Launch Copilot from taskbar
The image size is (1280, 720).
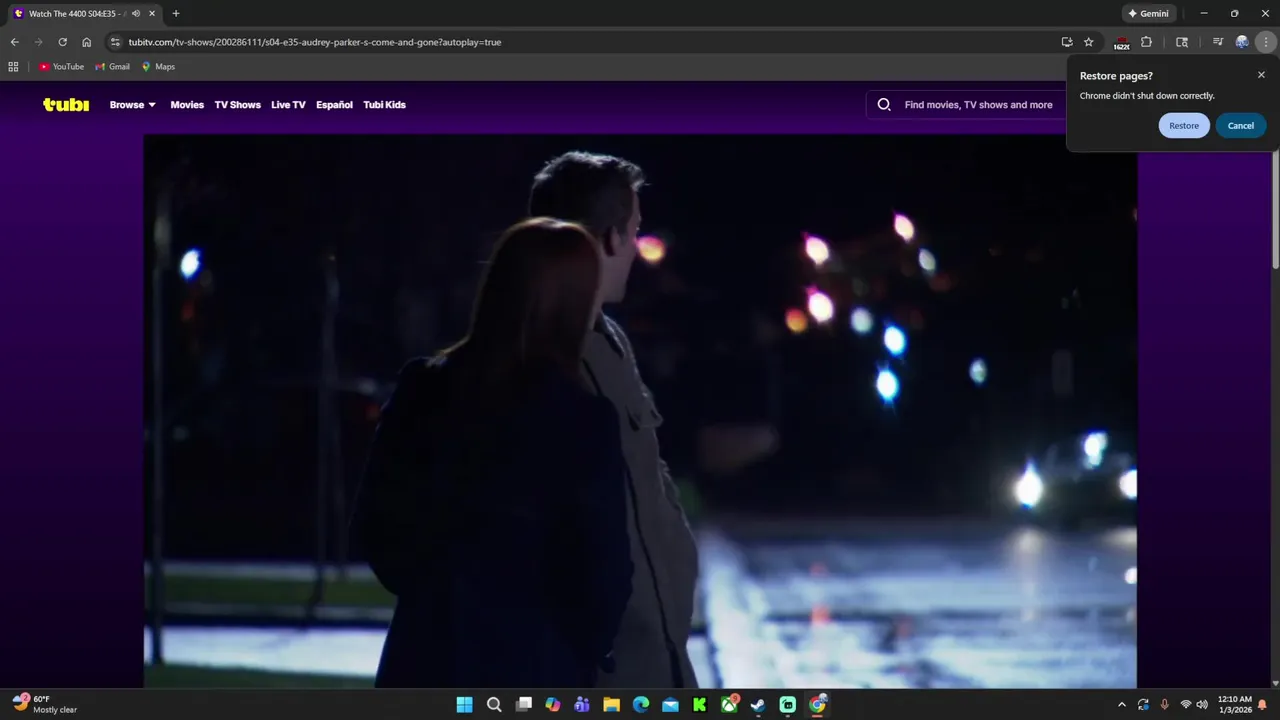click(553, 705)
